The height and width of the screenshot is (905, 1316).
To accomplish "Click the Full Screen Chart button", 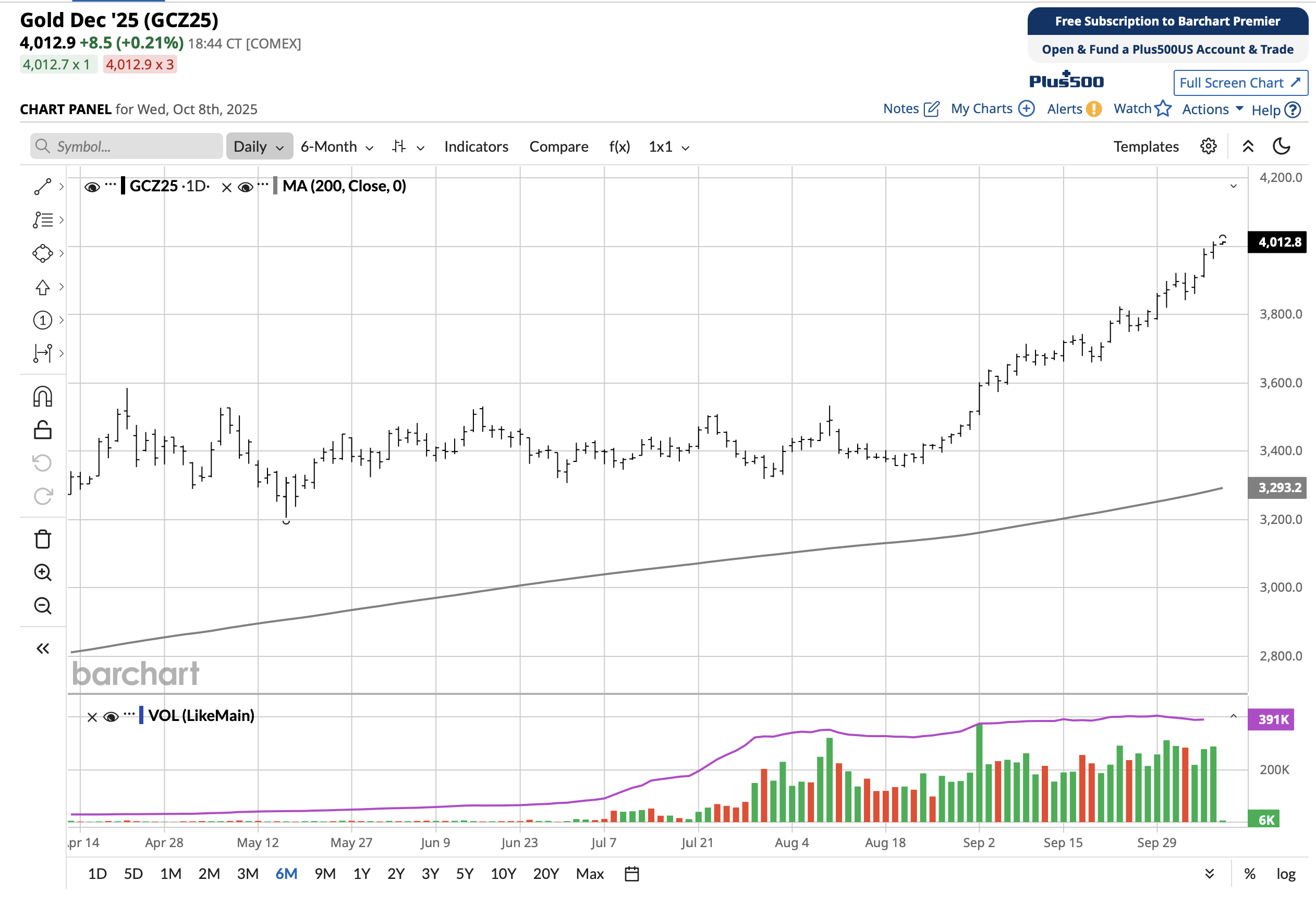I will pos(1239,83).
